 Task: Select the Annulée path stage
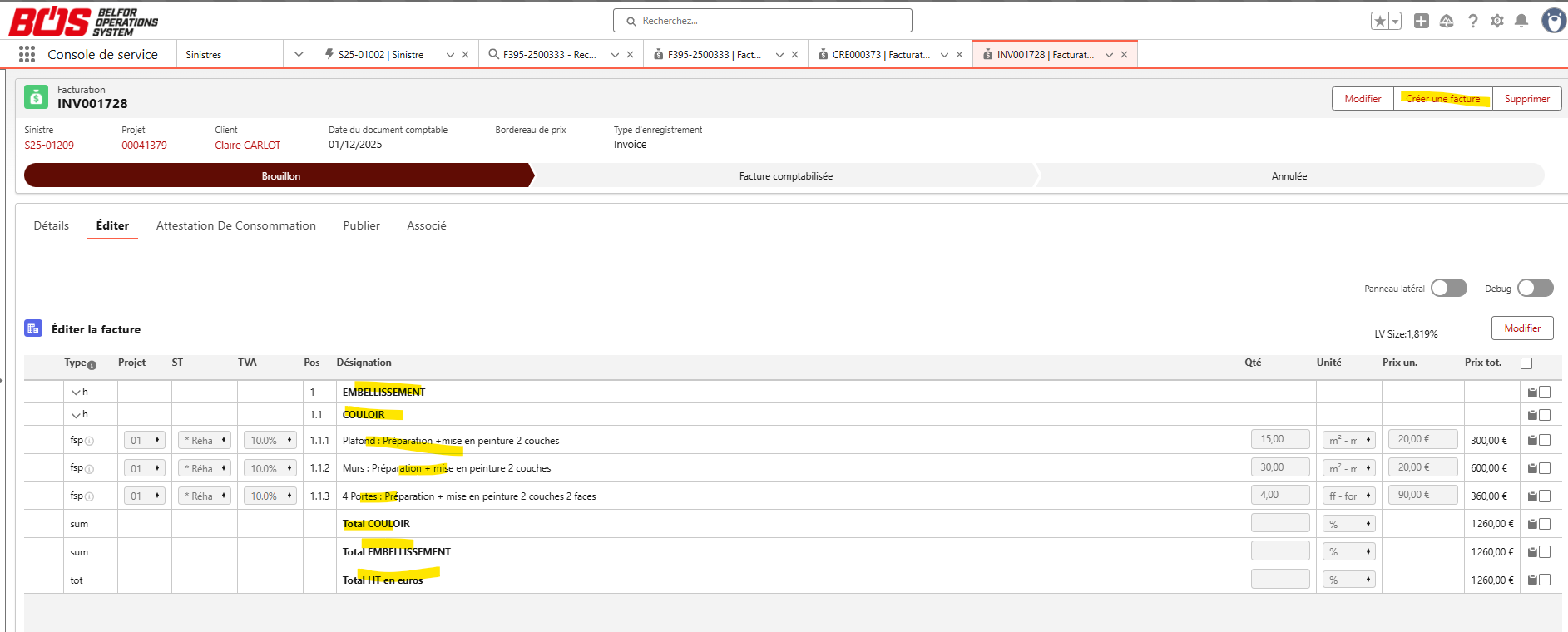click(1289, 175)
